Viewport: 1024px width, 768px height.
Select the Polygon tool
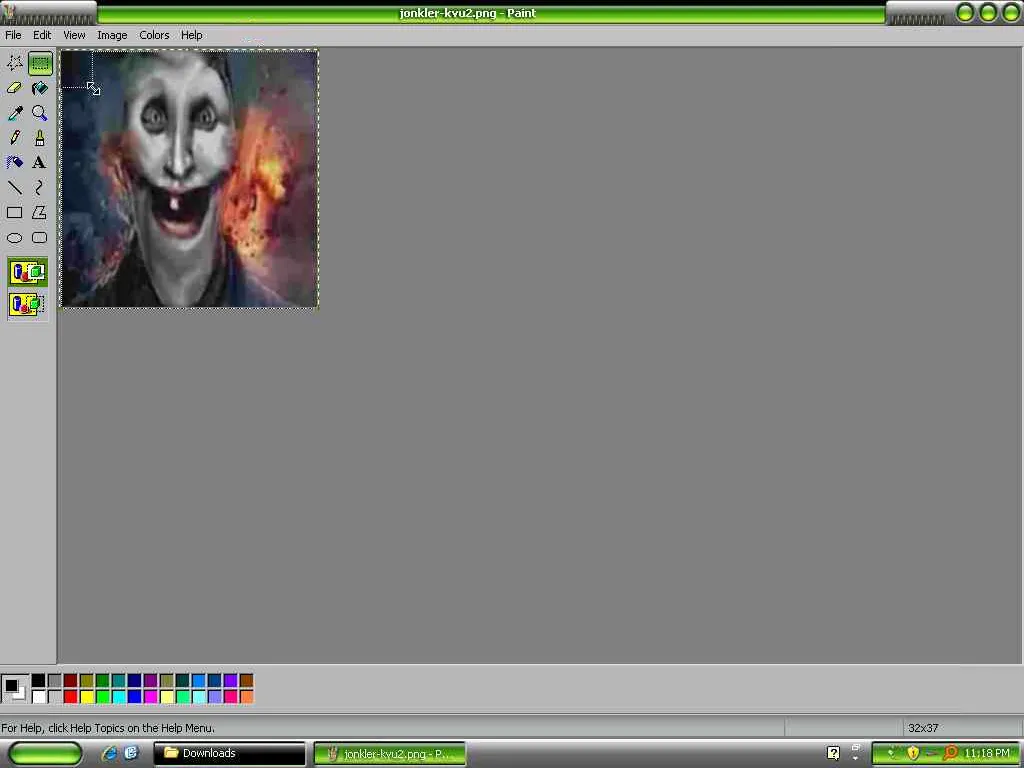(40, 213)
